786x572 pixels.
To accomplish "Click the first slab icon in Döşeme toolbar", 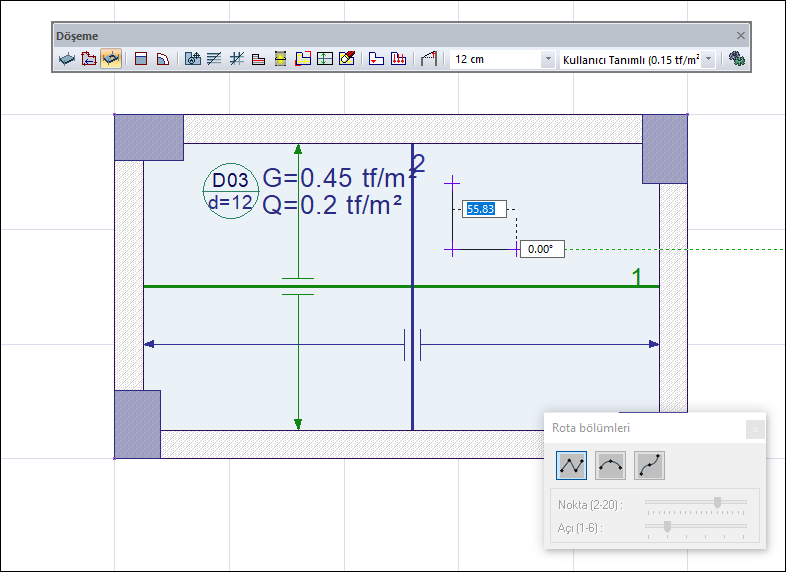I will pos(67,59).
